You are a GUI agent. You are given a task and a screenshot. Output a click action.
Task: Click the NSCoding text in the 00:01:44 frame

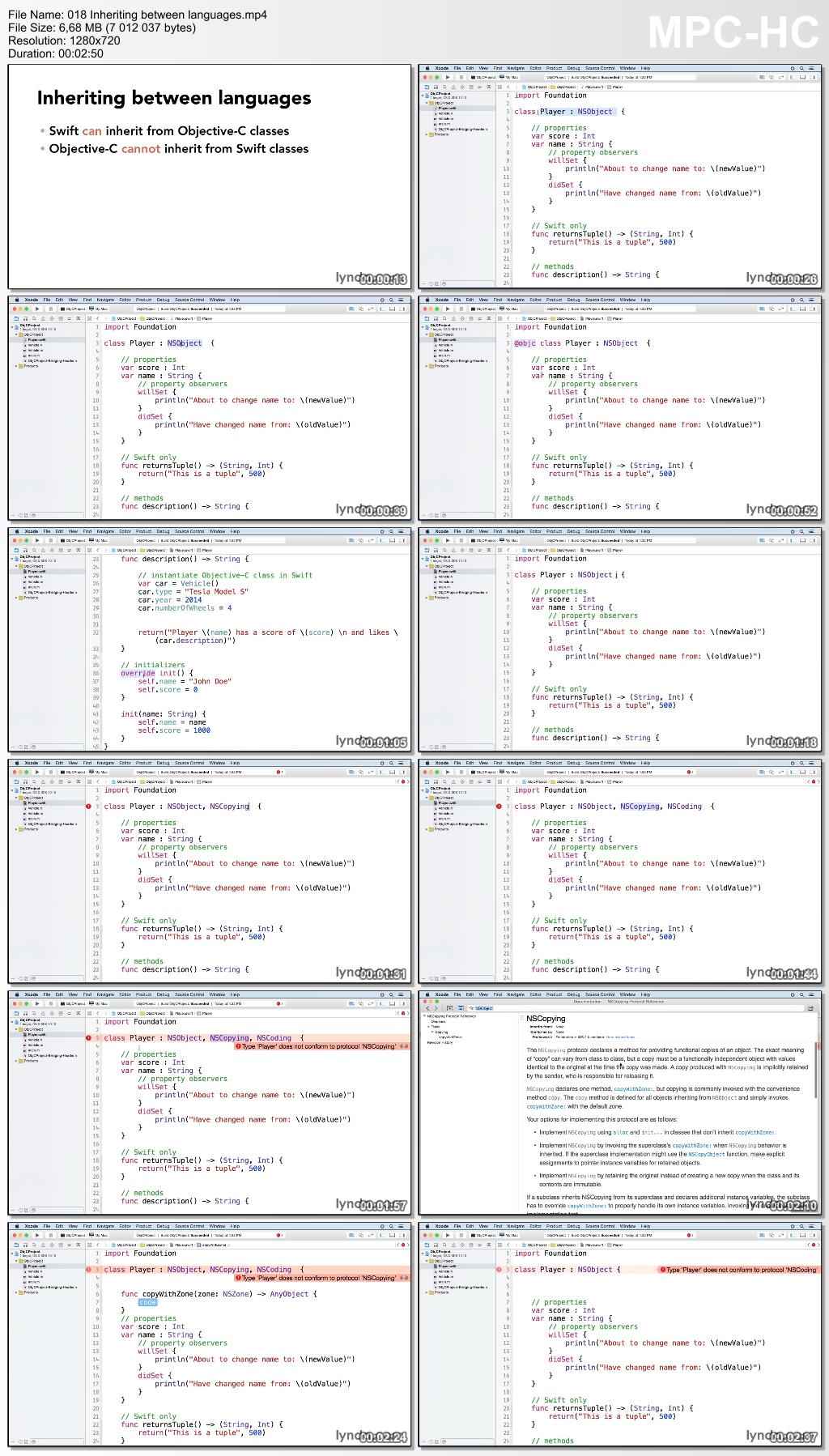[x=684, y=807]
